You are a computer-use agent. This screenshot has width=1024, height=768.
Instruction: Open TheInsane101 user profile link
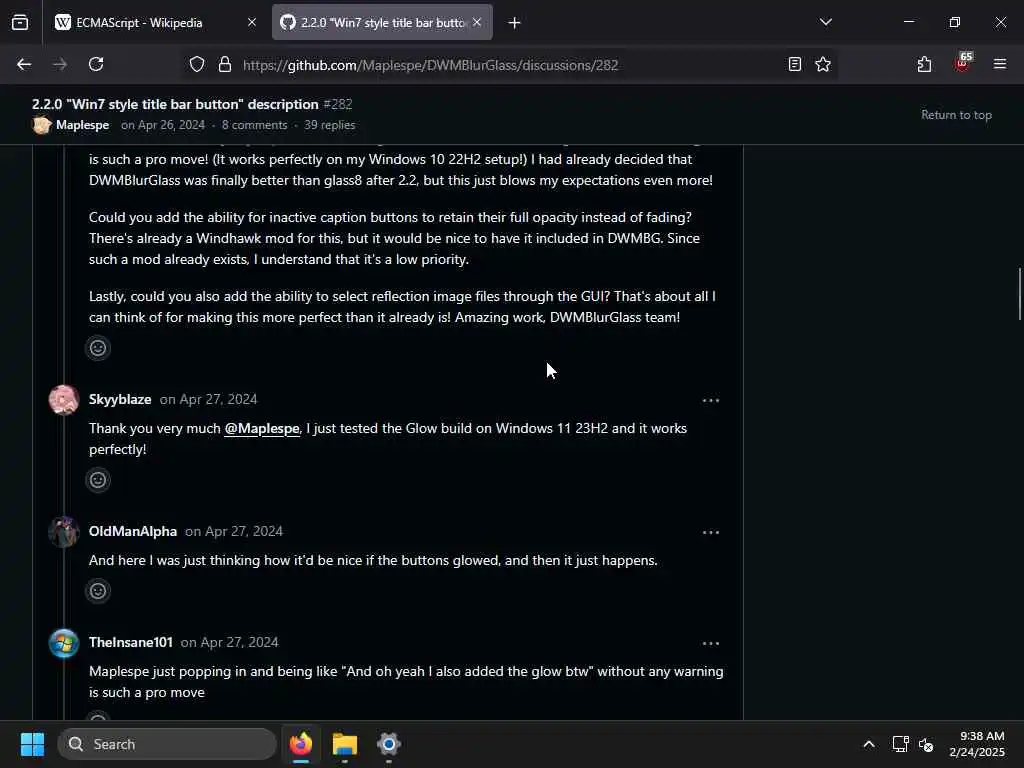131,642
